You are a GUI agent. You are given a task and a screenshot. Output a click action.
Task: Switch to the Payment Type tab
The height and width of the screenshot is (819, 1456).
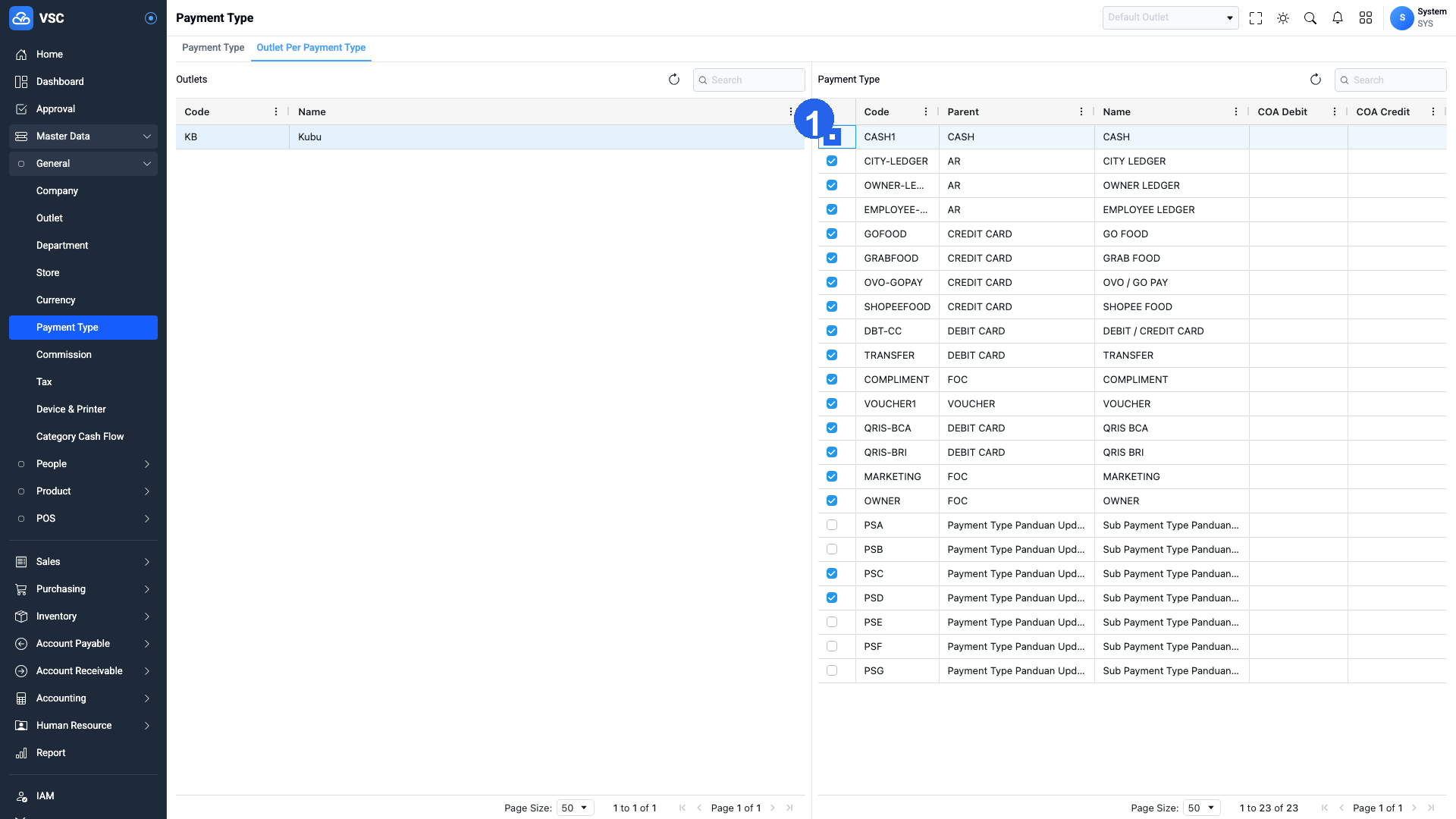tap(213, 48)
